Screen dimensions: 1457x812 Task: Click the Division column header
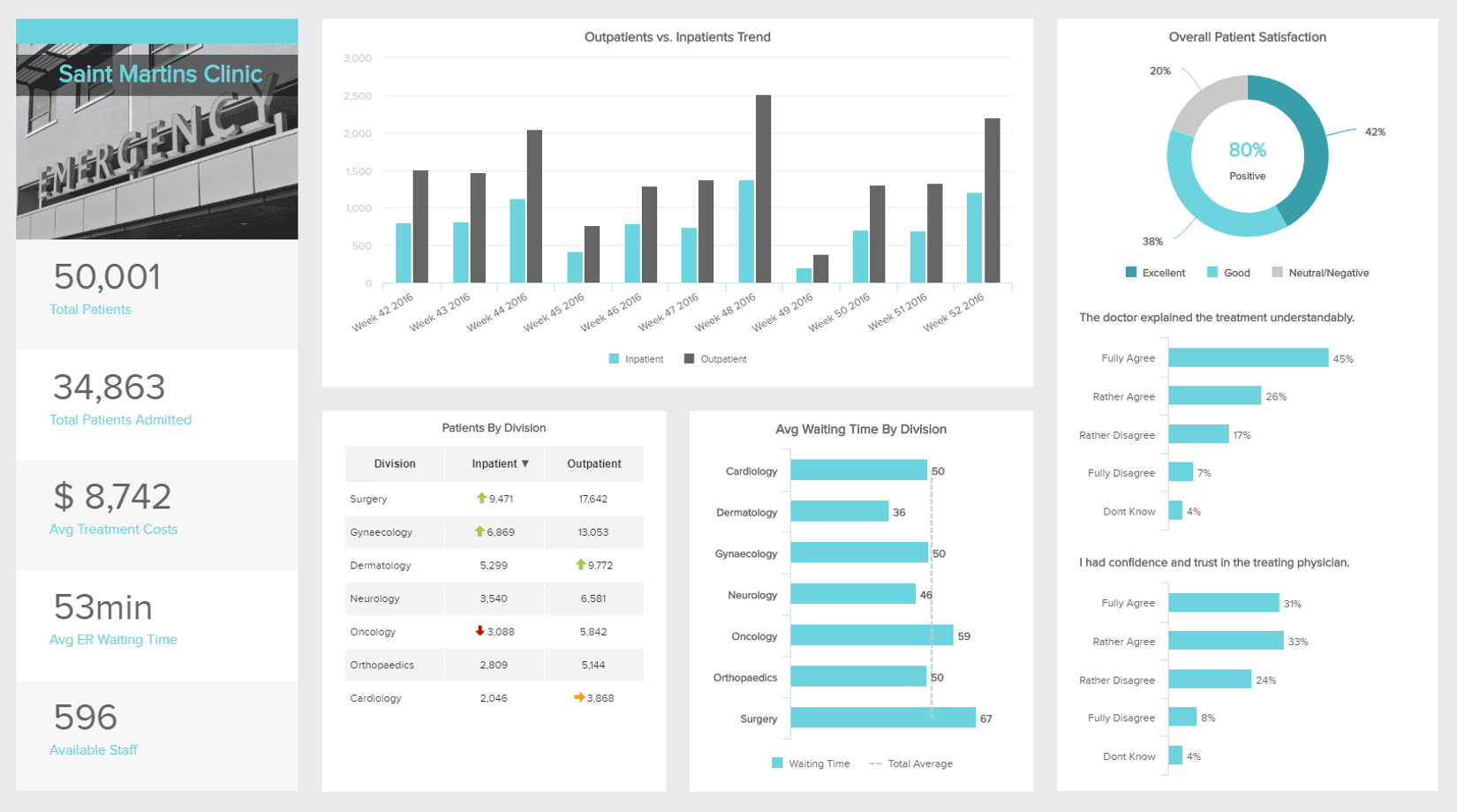pos(395,463)
